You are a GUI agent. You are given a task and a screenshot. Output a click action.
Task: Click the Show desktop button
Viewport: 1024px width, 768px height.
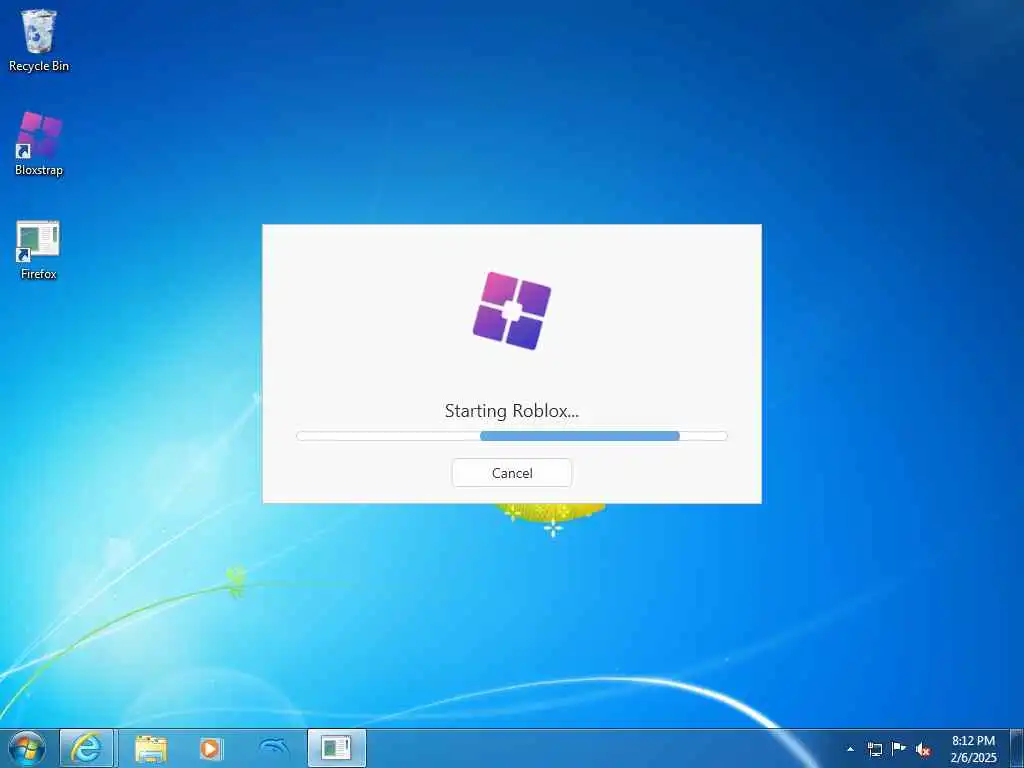click(1016, 748)
